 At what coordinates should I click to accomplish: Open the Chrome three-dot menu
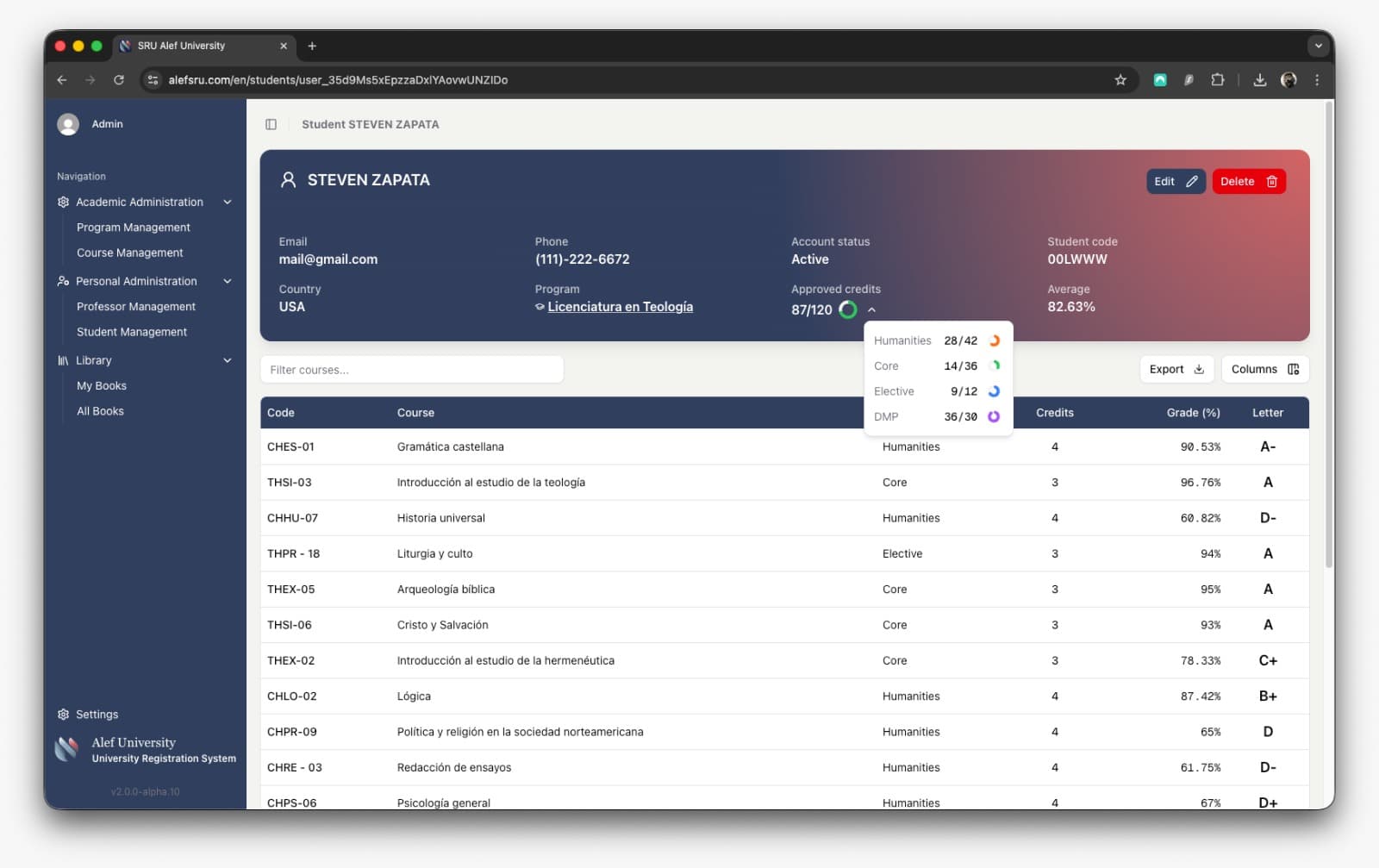pyautogui.click(x=1316, y=80)
